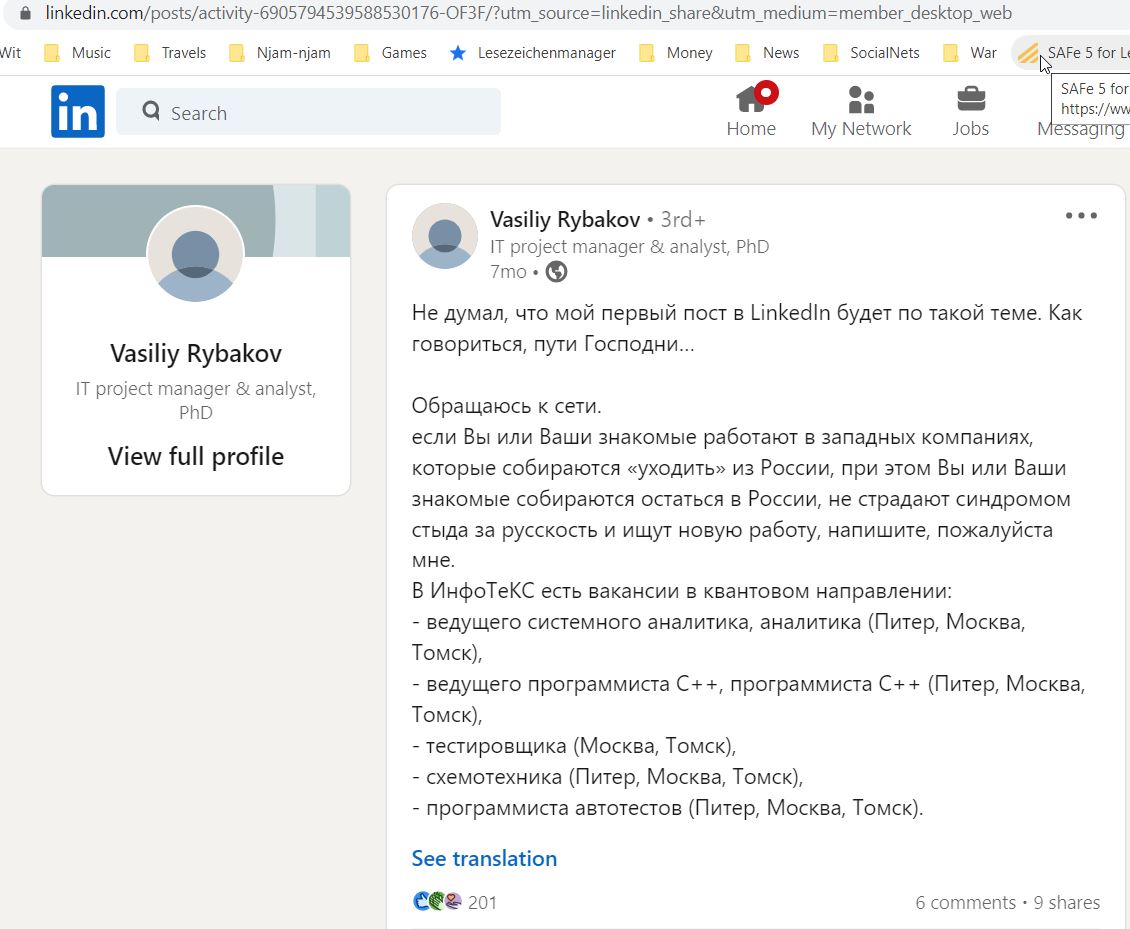1130x929 pixels.
Task: Open the LinkedIn logo home link
Action: (x=78, y=112)
